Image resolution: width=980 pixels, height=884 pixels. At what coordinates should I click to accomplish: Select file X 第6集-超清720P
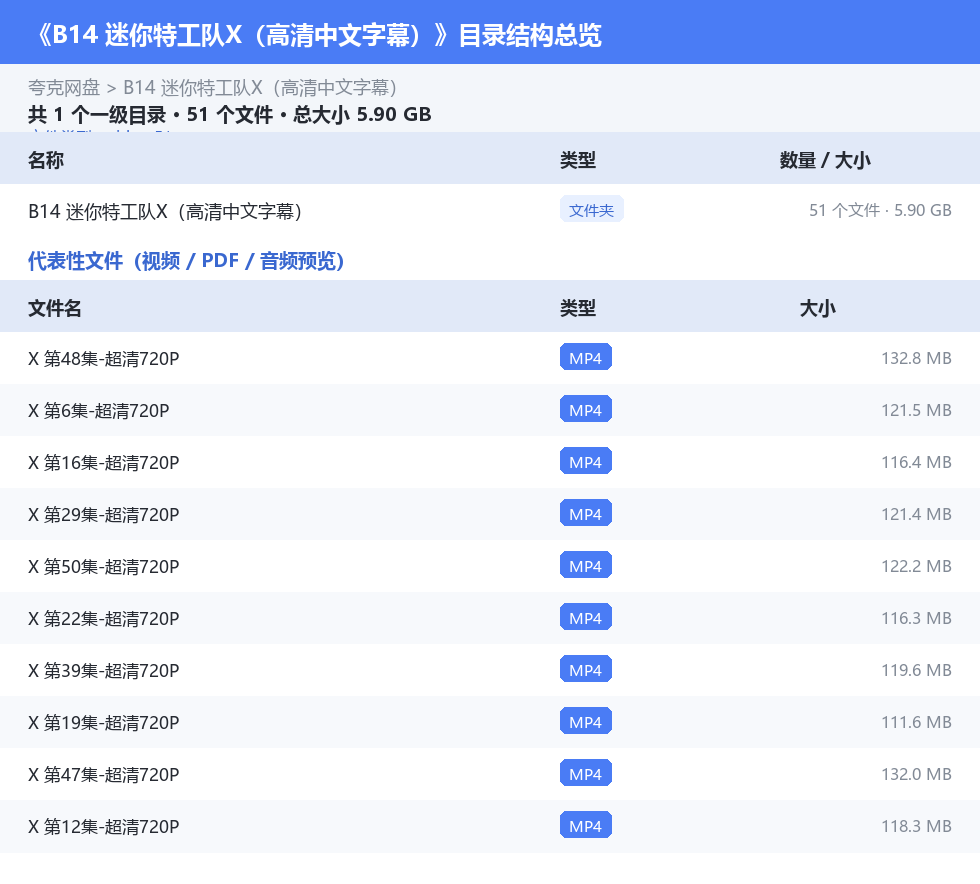coord(99,410)
